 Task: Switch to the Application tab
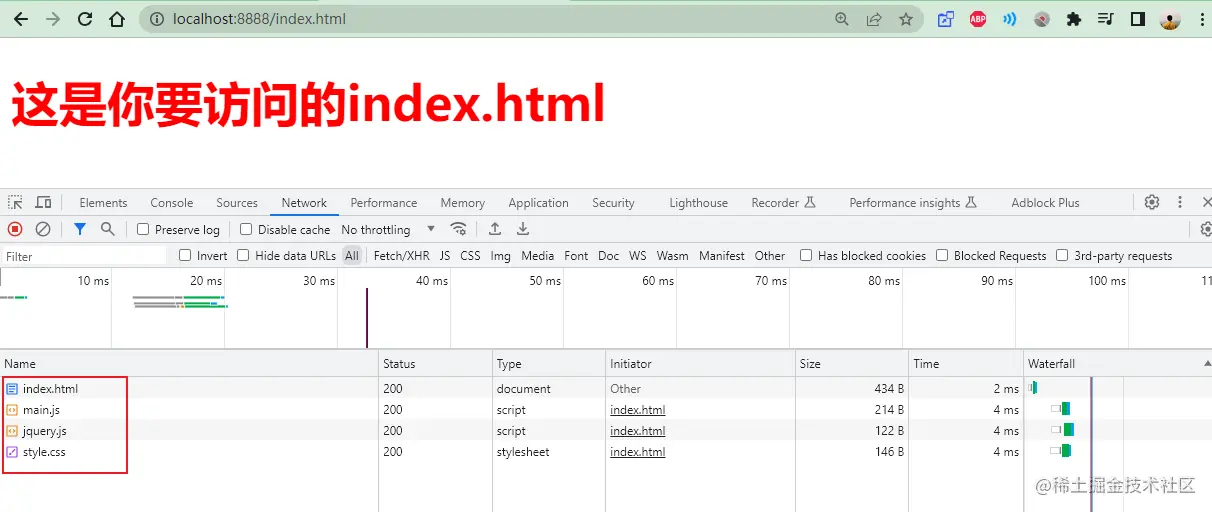pyautogui.click(x=538, y=202)
